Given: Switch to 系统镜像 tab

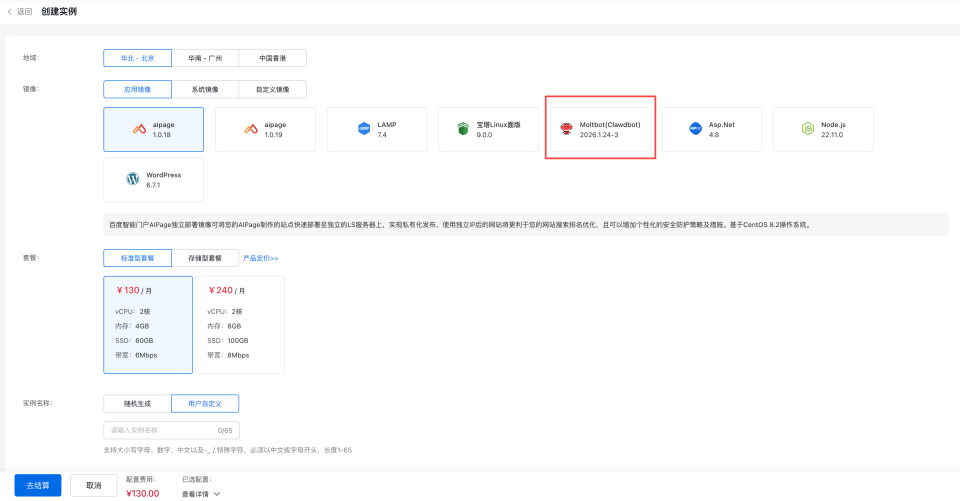Looking at the screenshot, I should [205, 89].
